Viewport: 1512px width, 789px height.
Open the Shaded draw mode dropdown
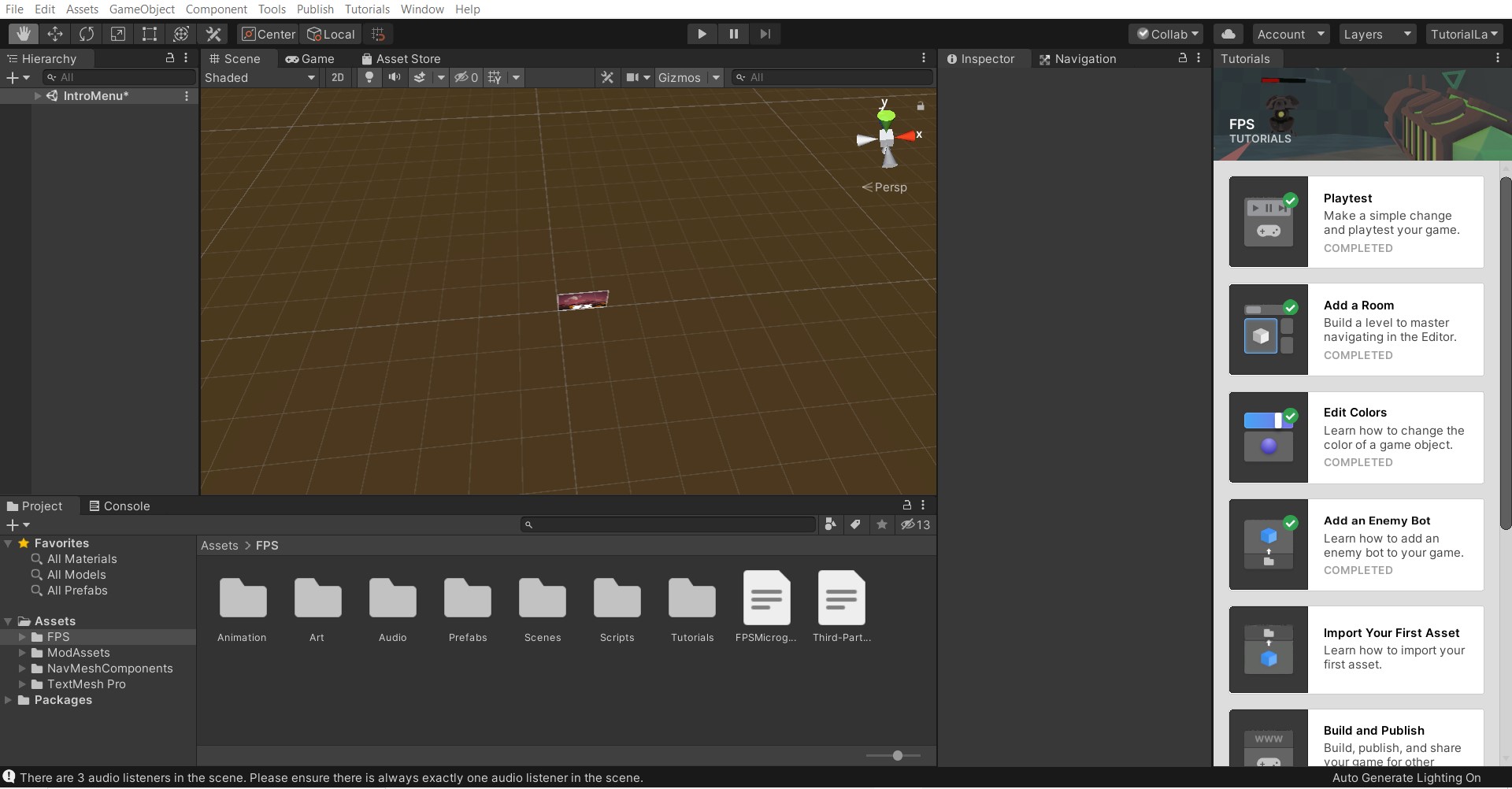coord(260,77)
